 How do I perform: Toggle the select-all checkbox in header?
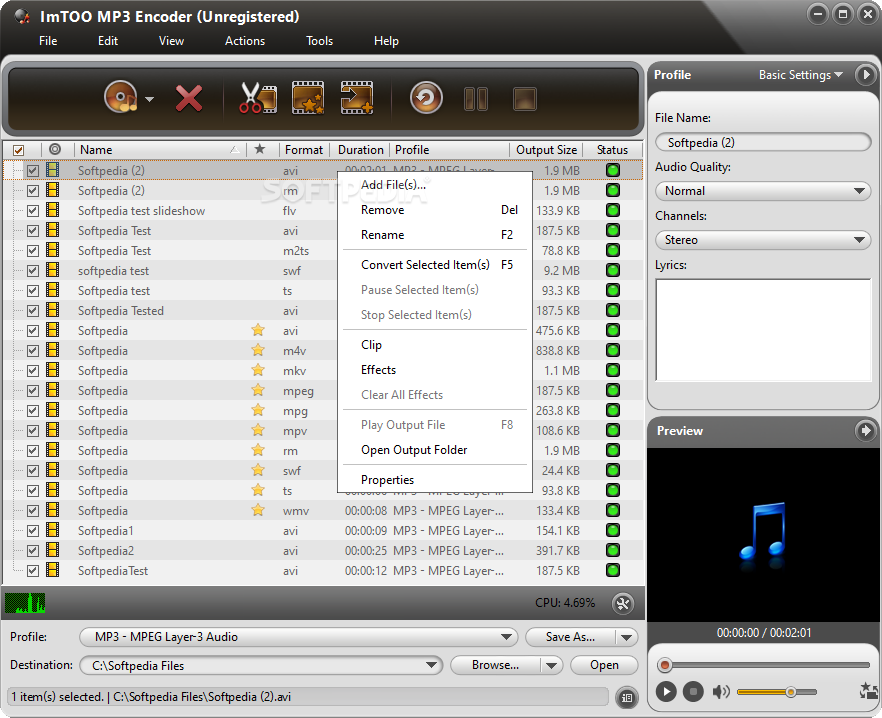(x=19, y=150)
